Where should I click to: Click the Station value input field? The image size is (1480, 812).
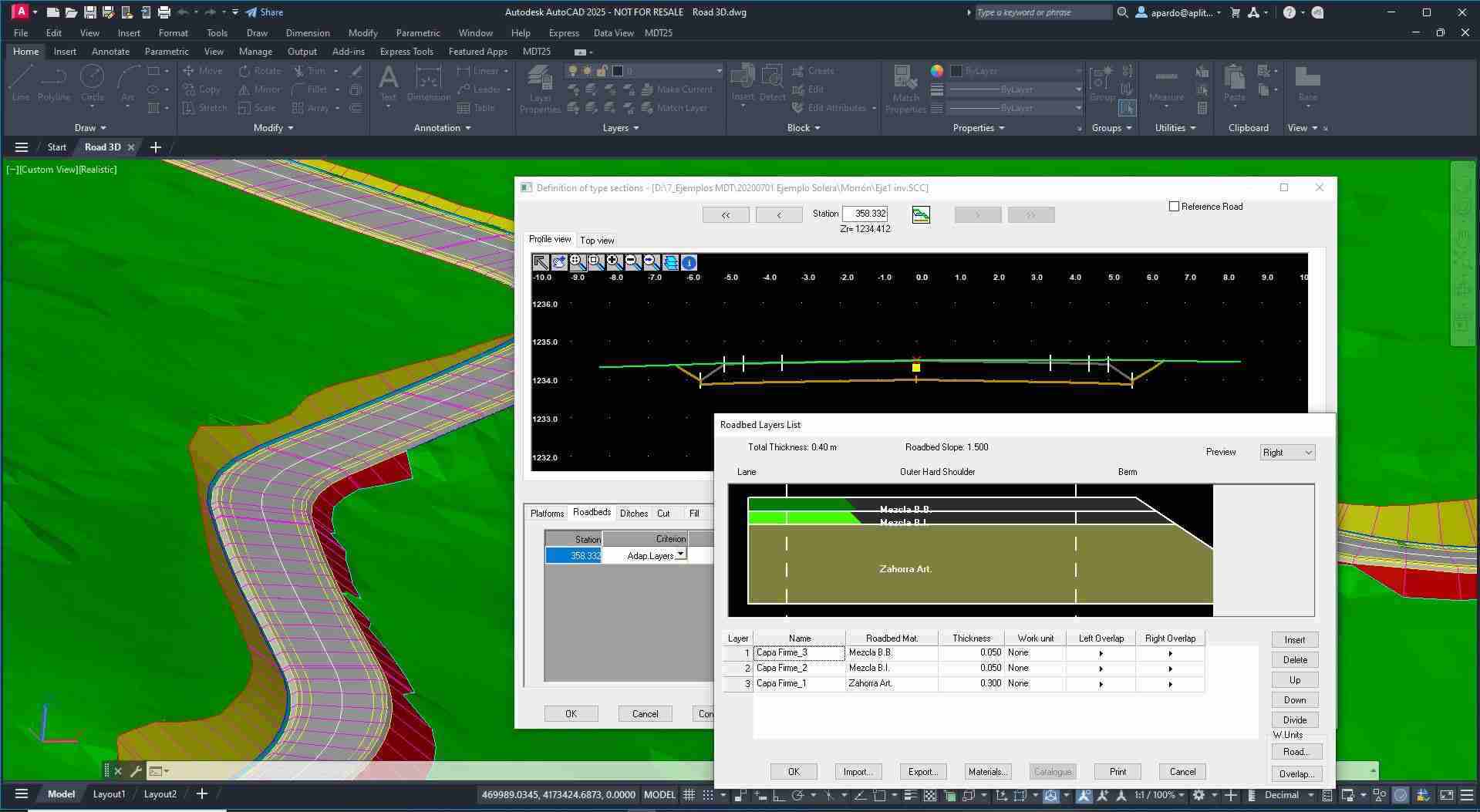pos(865,214)
